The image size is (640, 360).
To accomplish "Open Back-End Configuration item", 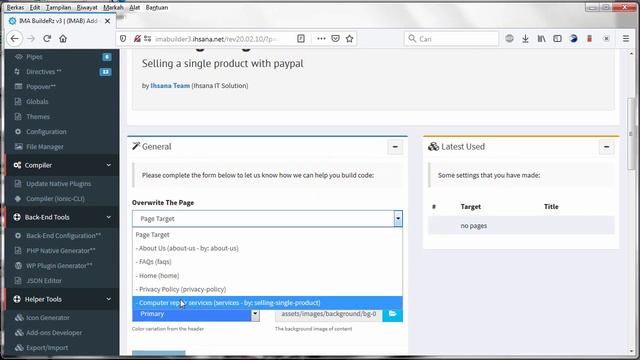I will click(62, 236).
